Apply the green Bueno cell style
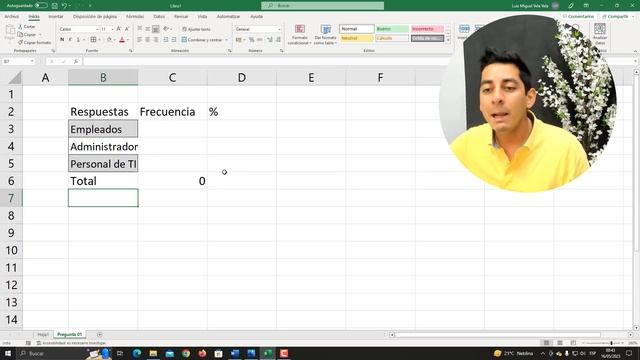640x360 pixels. (392, 29)
